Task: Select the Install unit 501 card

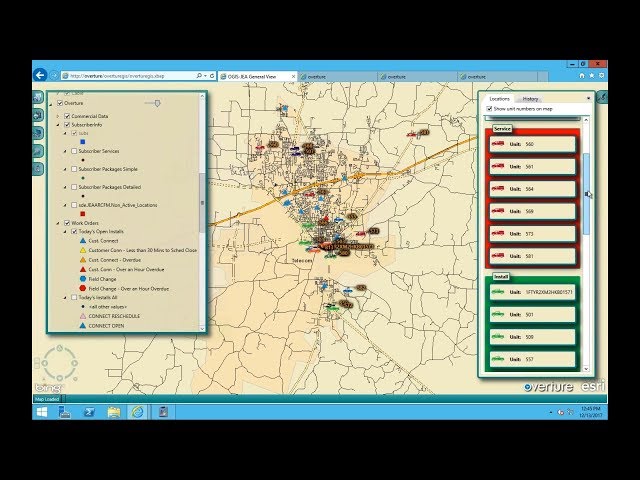Action: (x=533, y=314)
